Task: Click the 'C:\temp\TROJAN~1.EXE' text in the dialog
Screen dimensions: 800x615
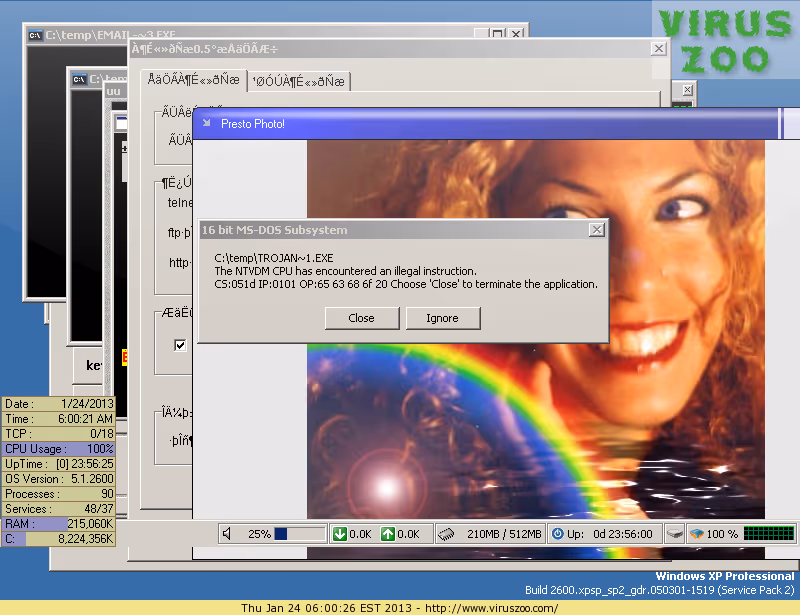Action: (x=273, y=258)
